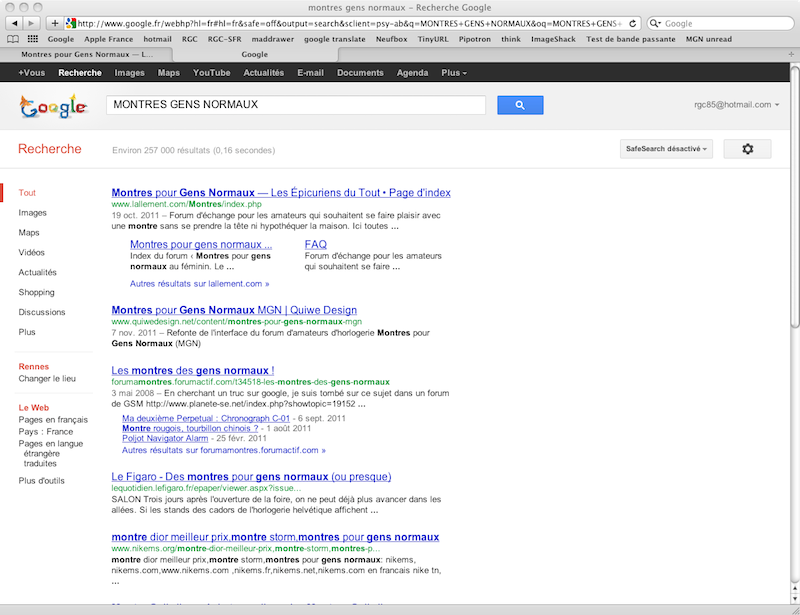Open Ma deuxième Perpetual : Chronograph C-01 link
The image size is (800, 615).
[x=206, y=419]
